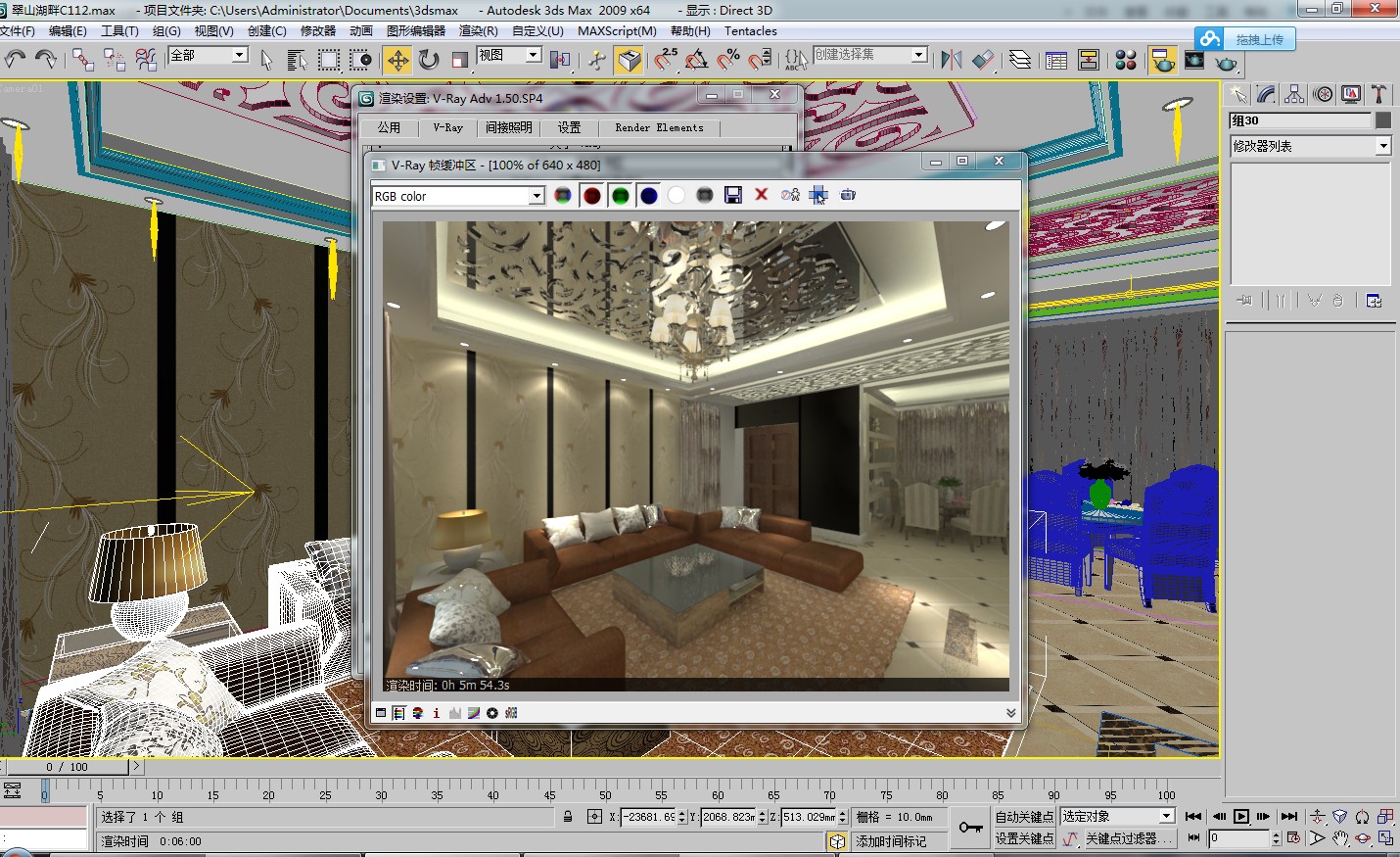Toggle Angle Snap
Viewport: 1400px width, 857px height.
click(x=697, y=60)
